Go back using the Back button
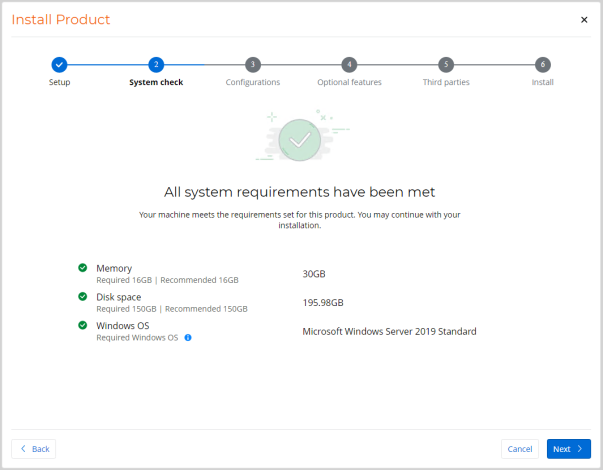The width and height of the screenshot is (603, 470). tap(34, 449)
